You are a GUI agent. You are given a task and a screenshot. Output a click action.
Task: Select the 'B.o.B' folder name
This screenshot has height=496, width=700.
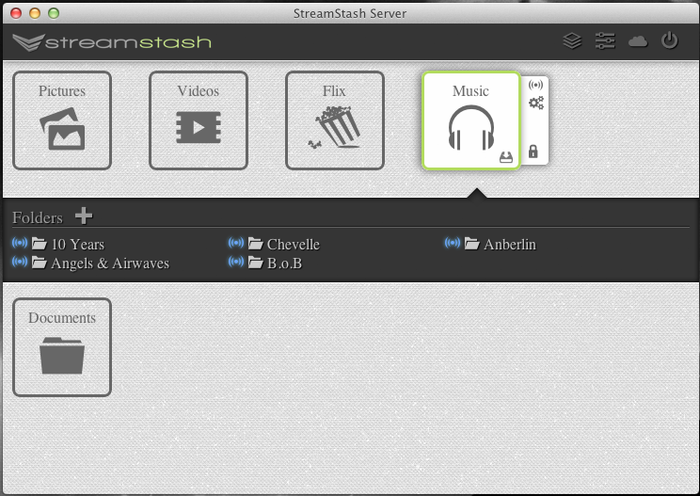click(284, 263)
